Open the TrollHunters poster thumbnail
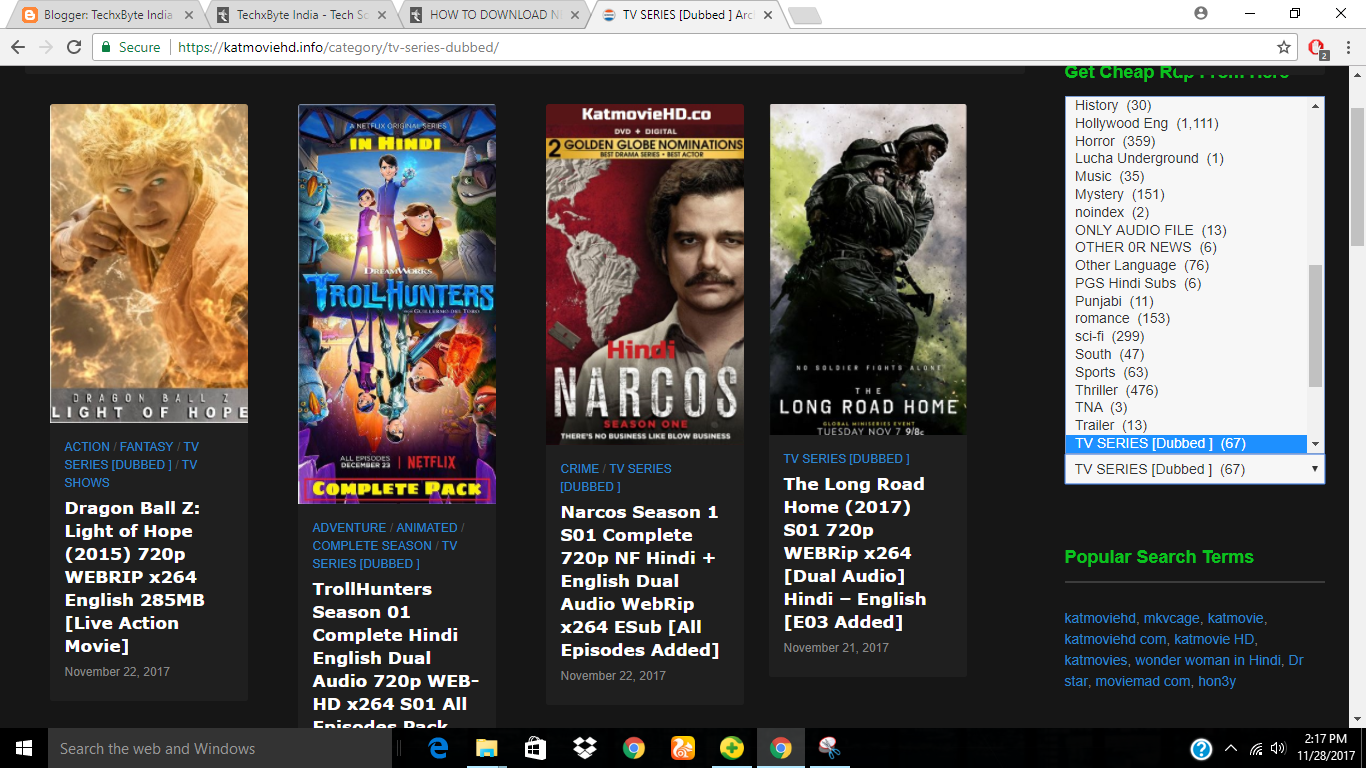1366x768 pixels. (397, 304)
